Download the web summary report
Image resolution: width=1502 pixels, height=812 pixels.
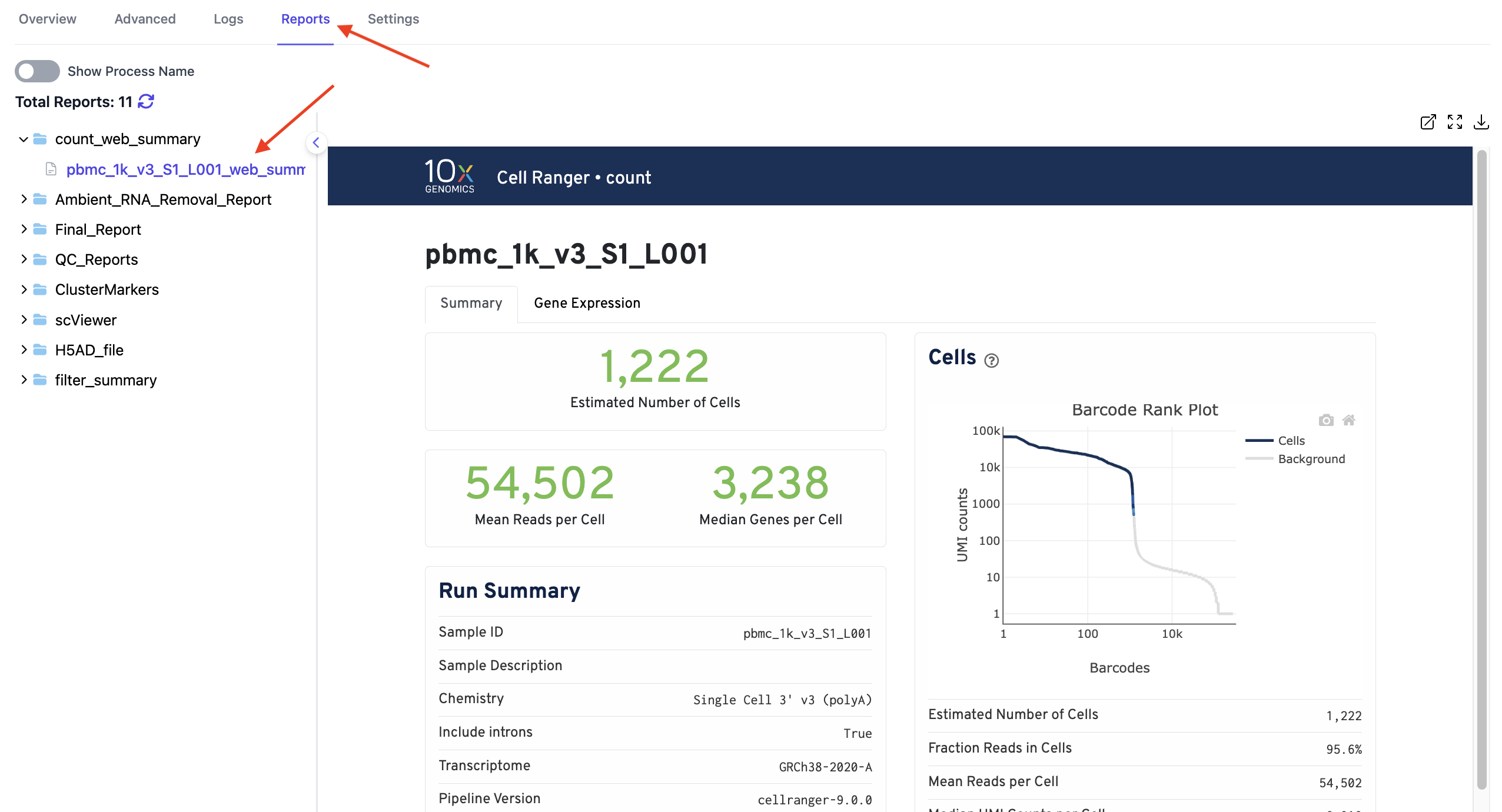point(1482,122)
